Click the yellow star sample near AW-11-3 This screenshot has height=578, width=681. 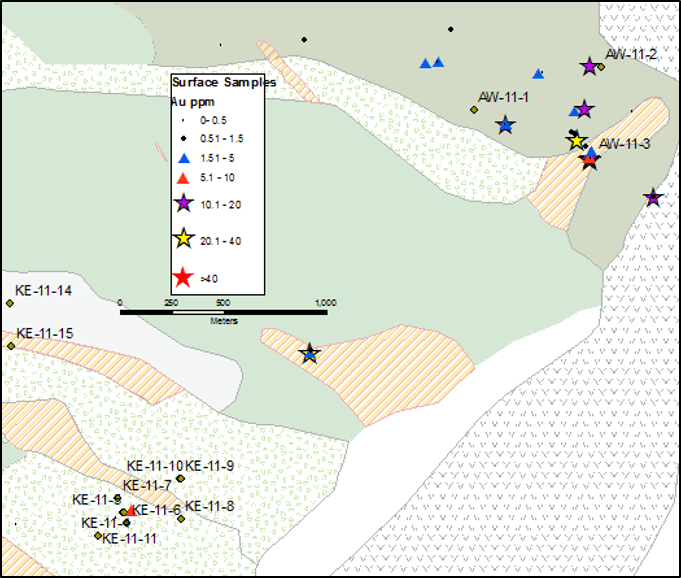(576, 141)
